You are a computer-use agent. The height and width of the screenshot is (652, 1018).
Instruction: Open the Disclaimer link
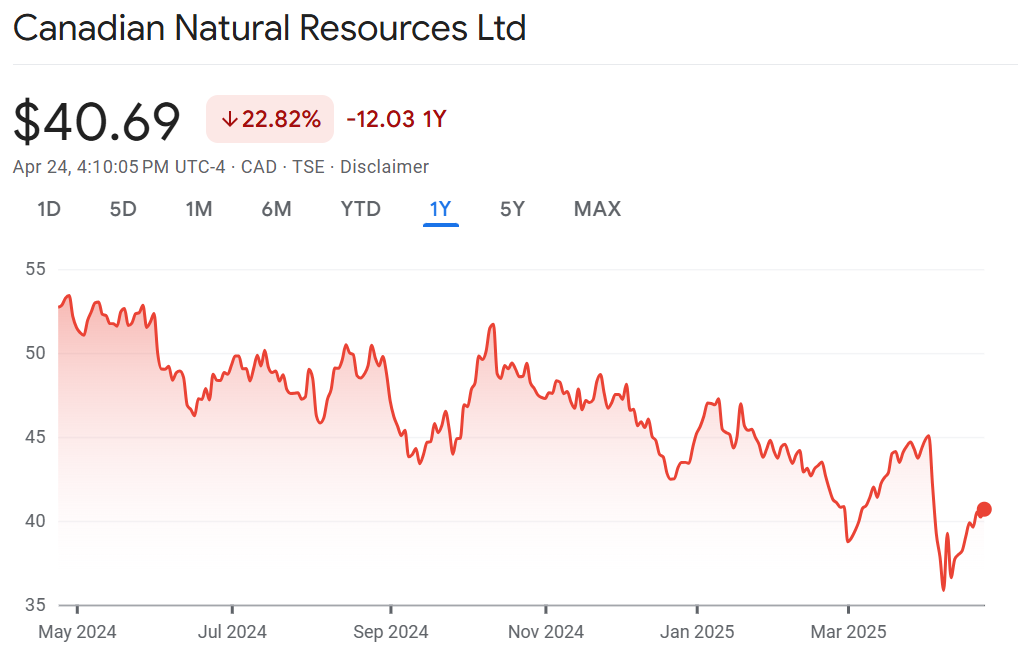(x=384, y=167)
